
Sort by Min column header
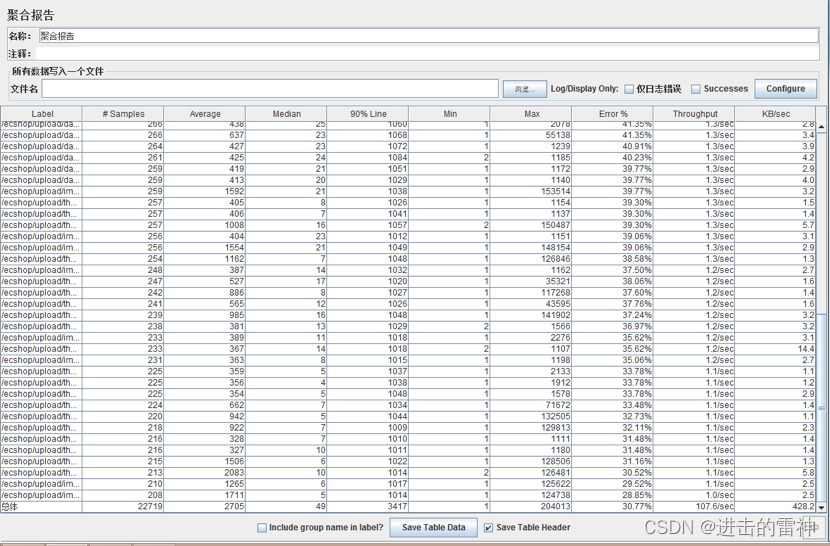[x=449, y=114]
